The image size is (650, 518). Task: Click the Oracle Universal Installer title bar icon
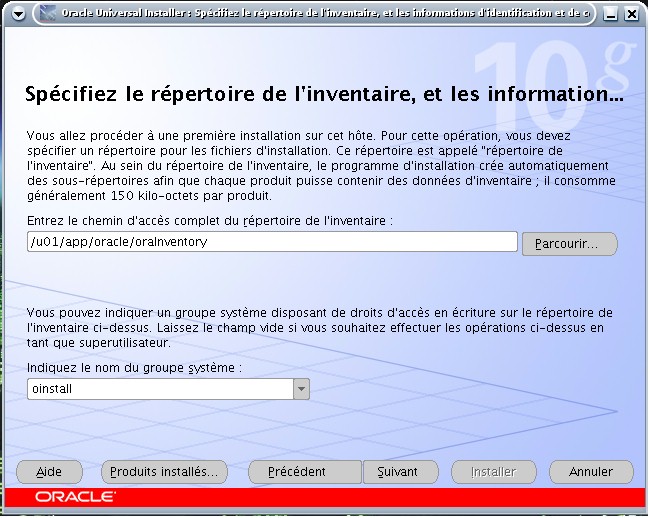pos(48,14)
